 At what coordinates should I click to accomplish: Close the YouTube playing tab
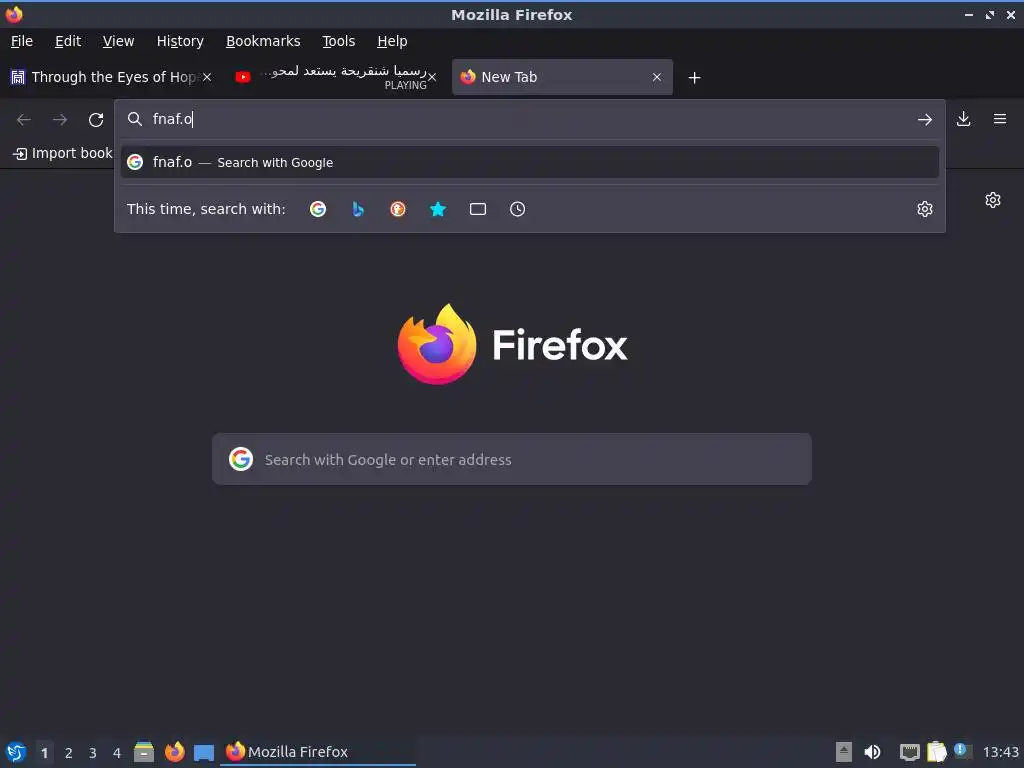432,77
